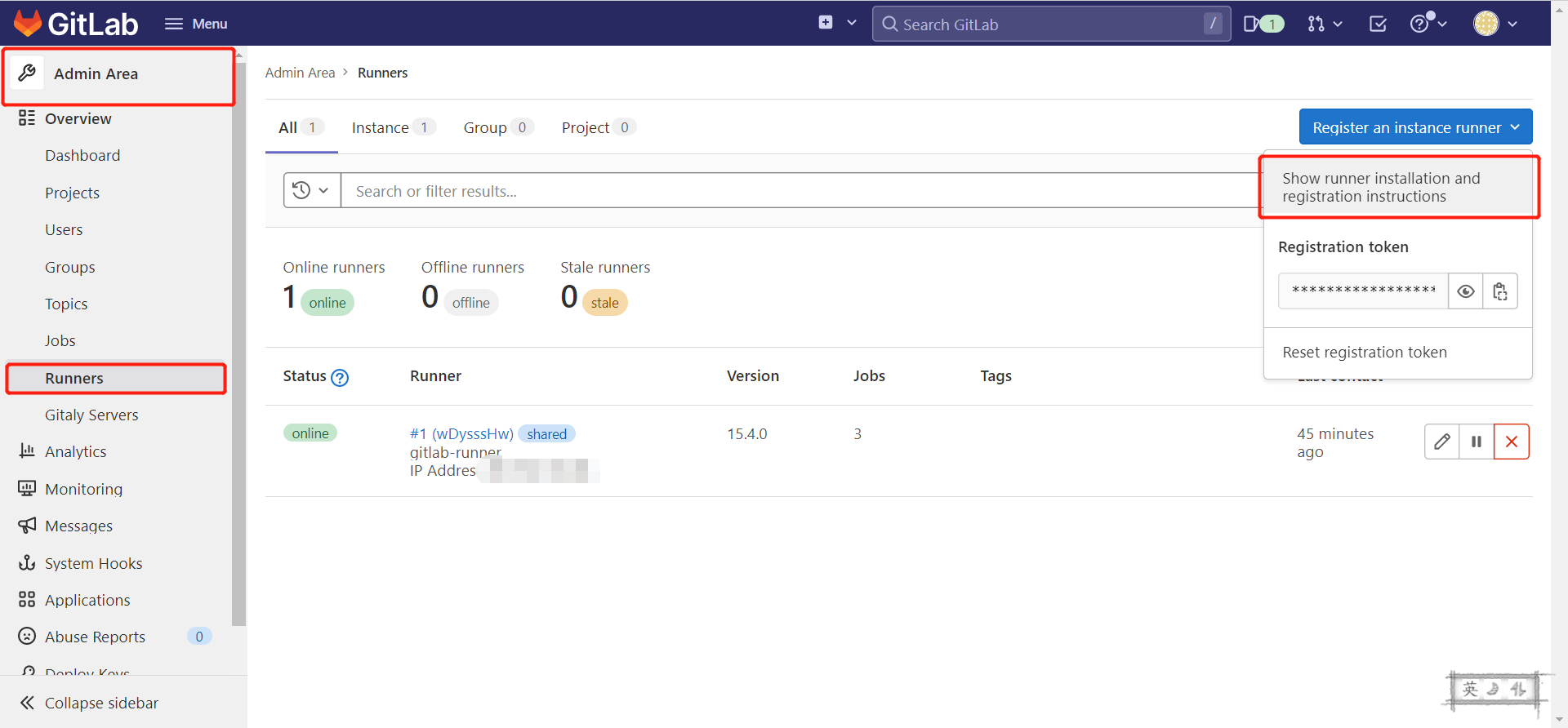Click the Monitoring monitor icon

pos(27,488)
